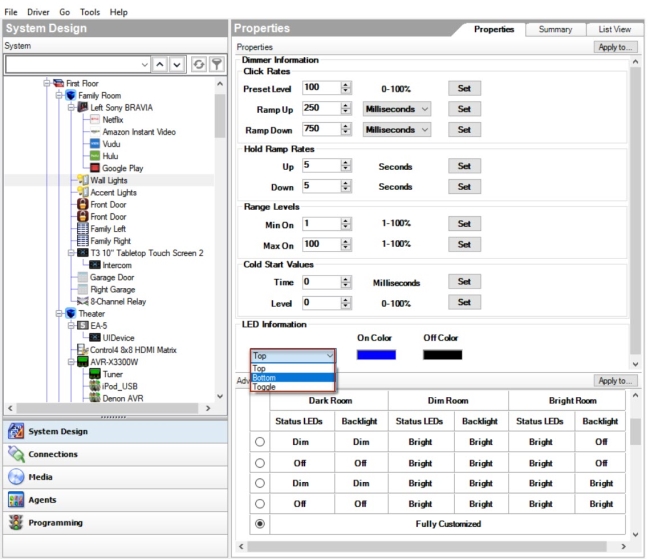
Task: Pick the blue On Color swatch
Action: 376,355
